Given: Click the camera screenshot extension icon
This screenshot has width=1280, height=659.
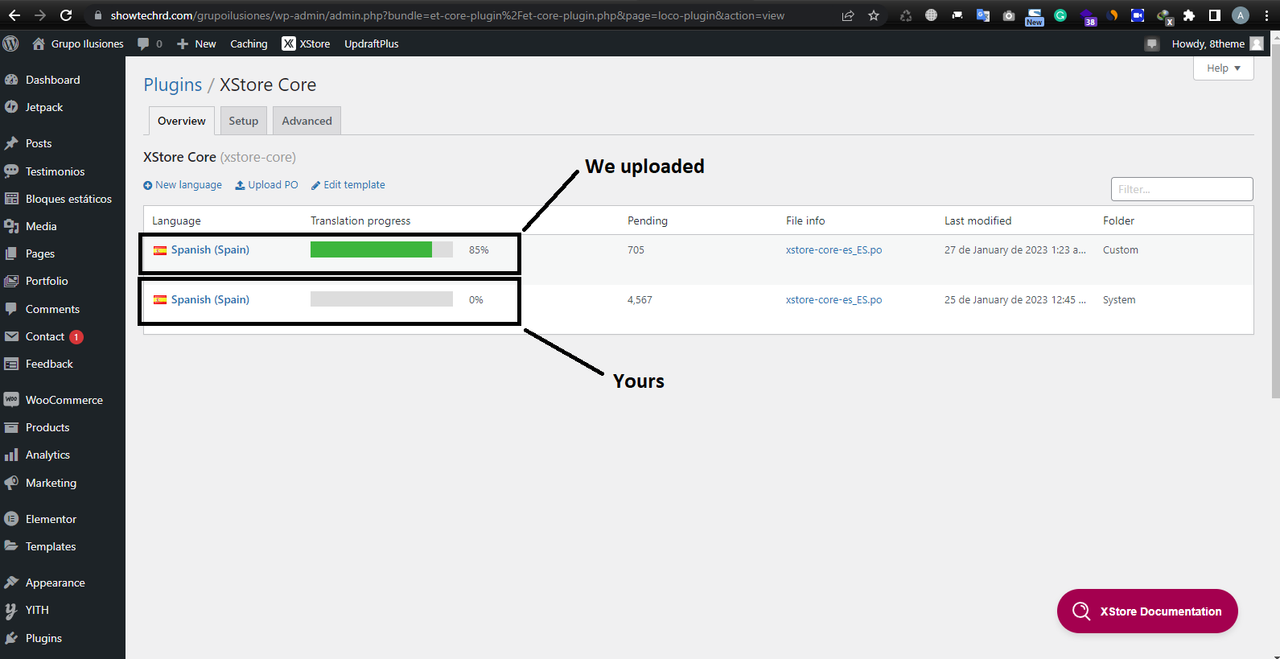Looking at the screenshot, I should tap(1008, 15).
